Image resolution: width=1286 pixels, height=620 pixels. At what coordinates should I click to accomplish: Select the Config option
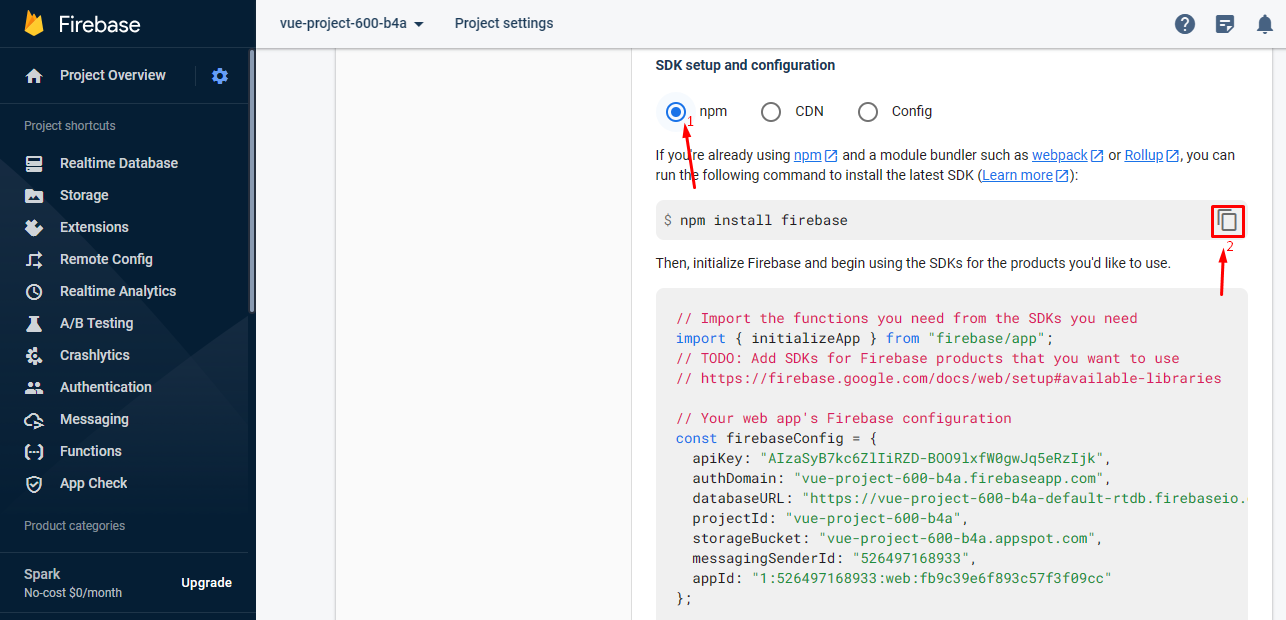[x=867, y=111]
